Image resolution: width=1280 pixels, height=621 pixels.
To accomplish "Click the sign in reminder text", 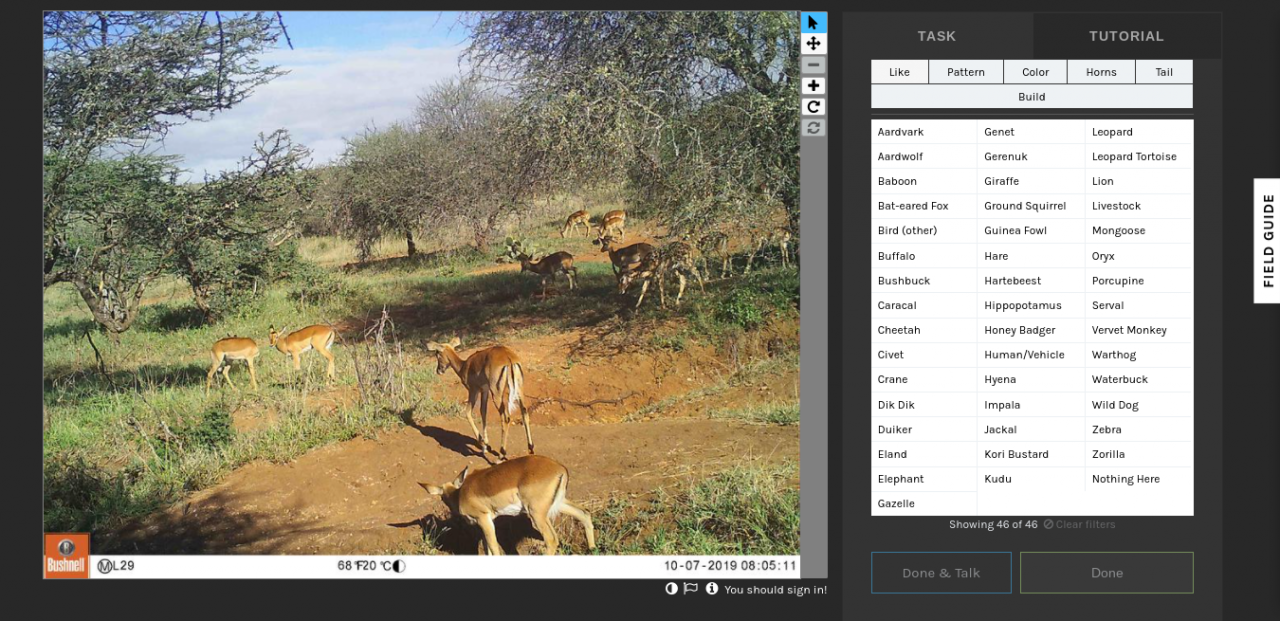I will (775, 590).
